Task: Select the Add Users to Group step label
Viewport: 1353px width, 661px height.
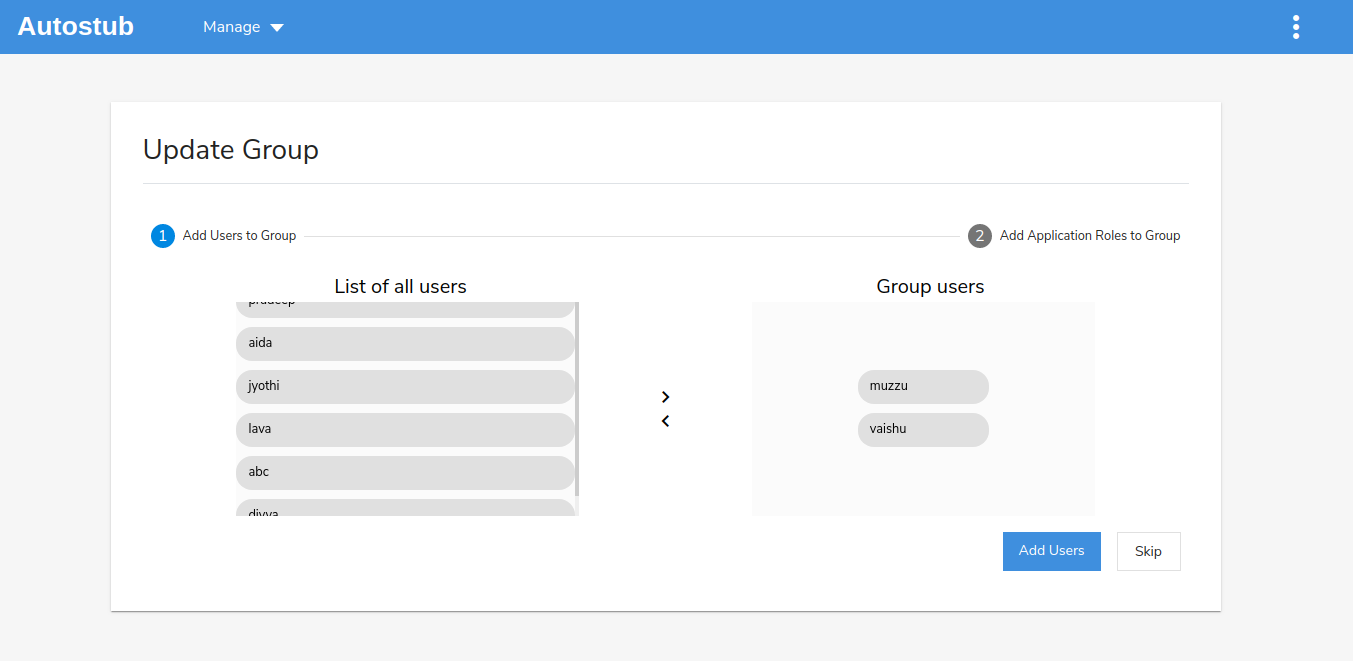Action: point(239,236)
